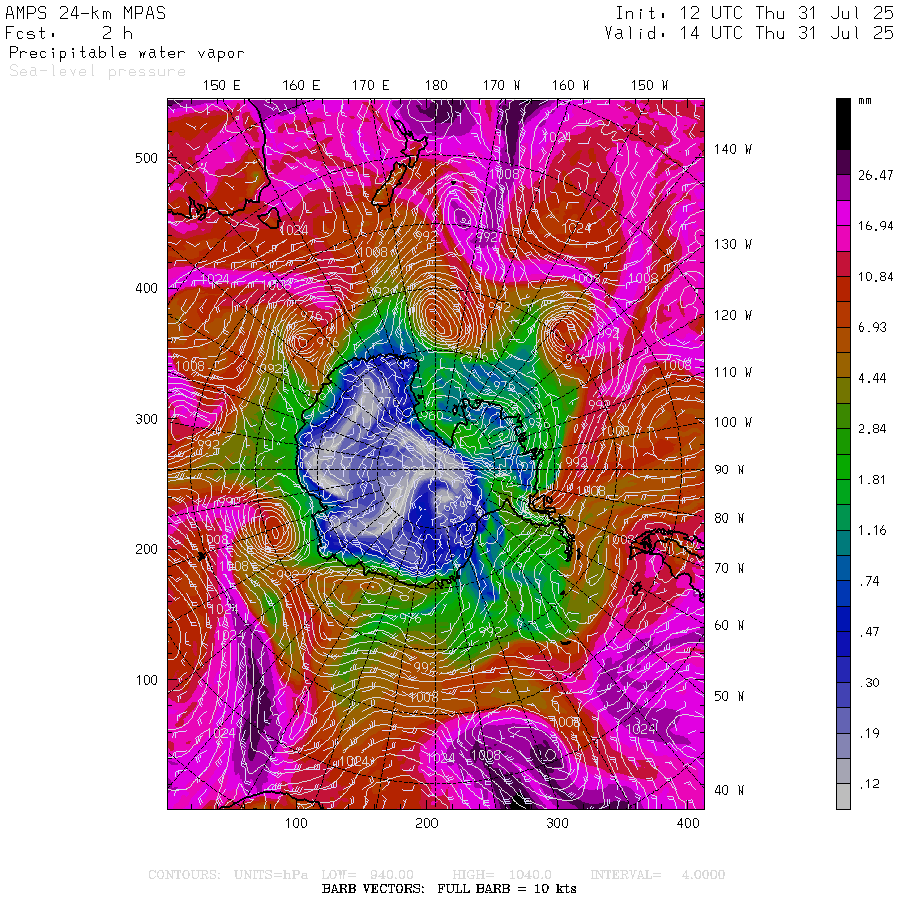Click the "LOW= 940.00" footer value
Screen dimensions: 900x900
(367, 875)
